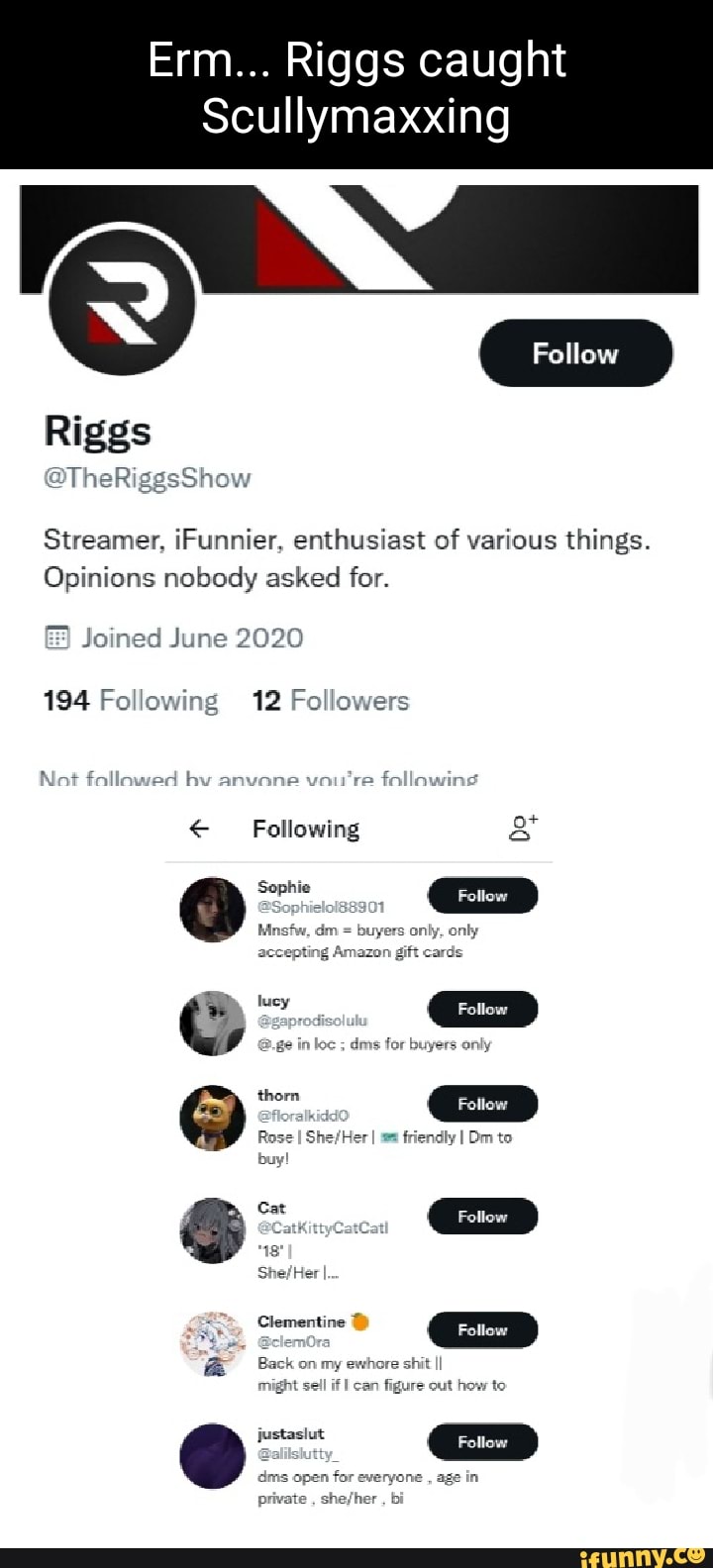Follow the Riggs account
Image resolution: width=713 pixels, height=1568 pixels.
pos(576,352)
